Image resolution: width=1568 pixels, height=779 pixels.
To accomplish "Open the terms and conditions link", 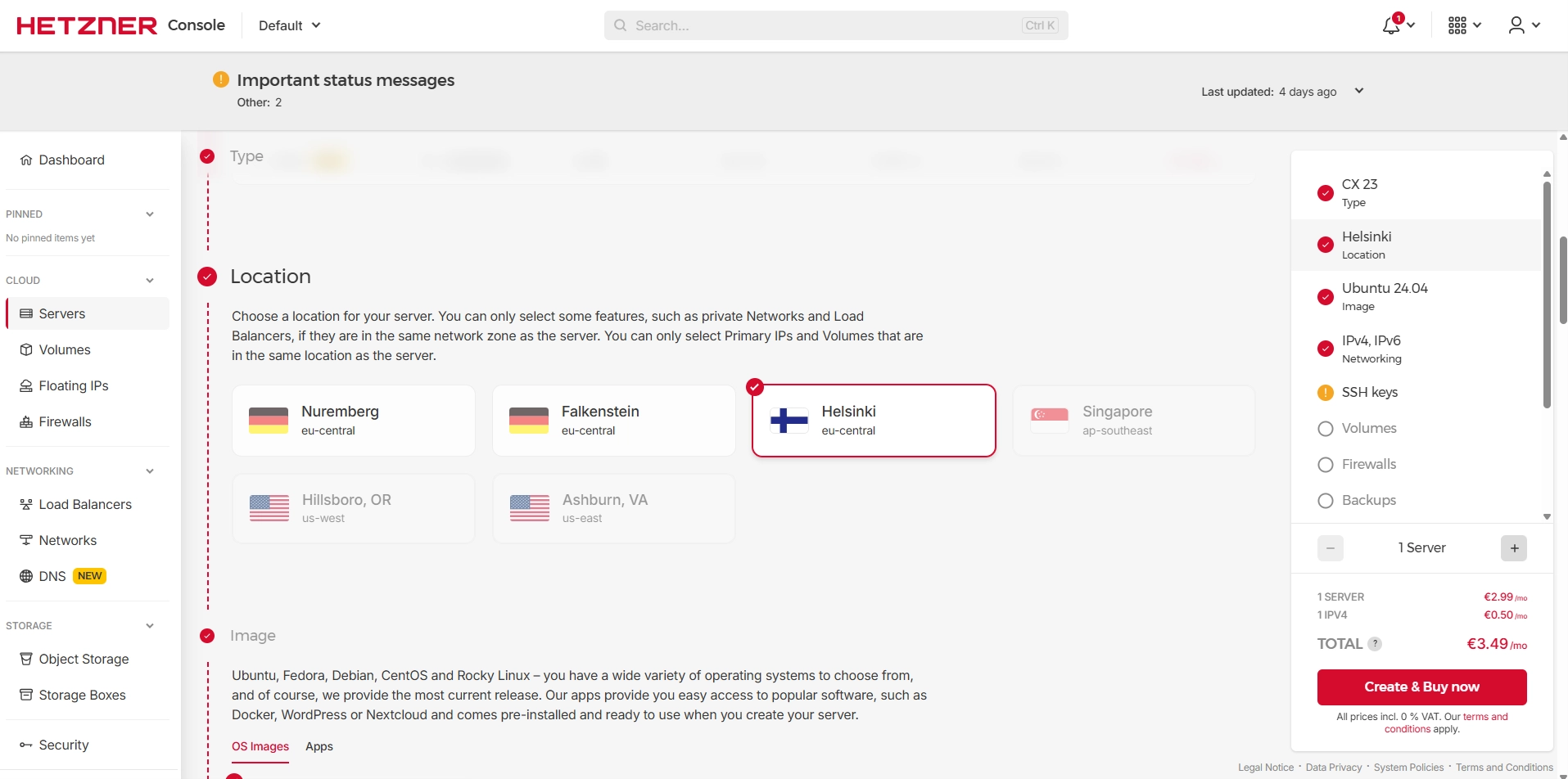I will click(x=1484, y=717).
